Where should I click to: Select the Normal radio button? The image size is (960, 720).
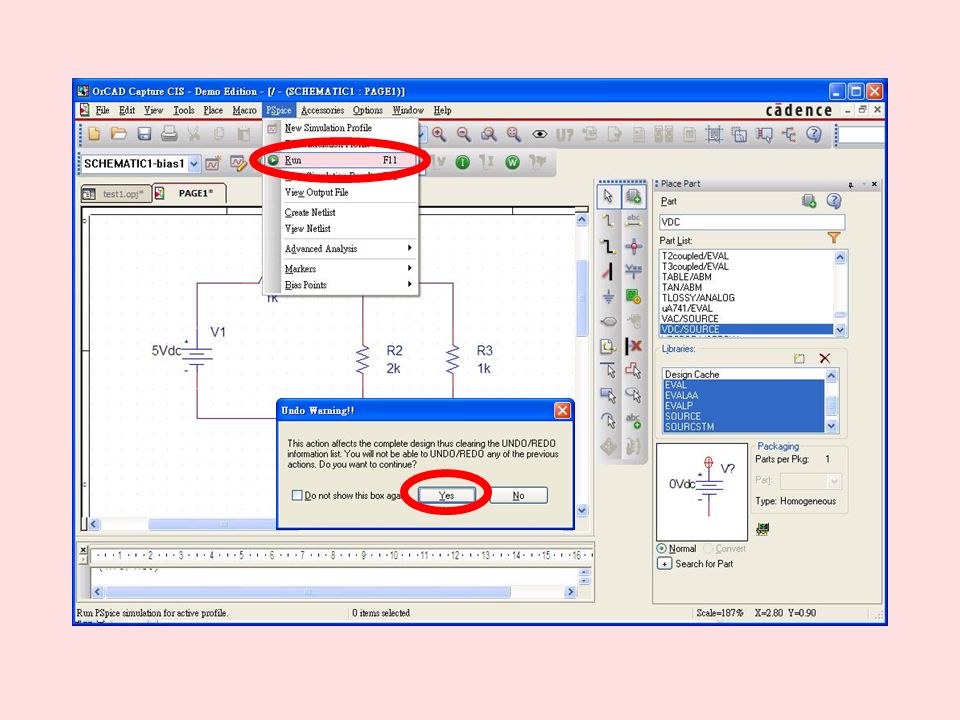coord(661,549)
